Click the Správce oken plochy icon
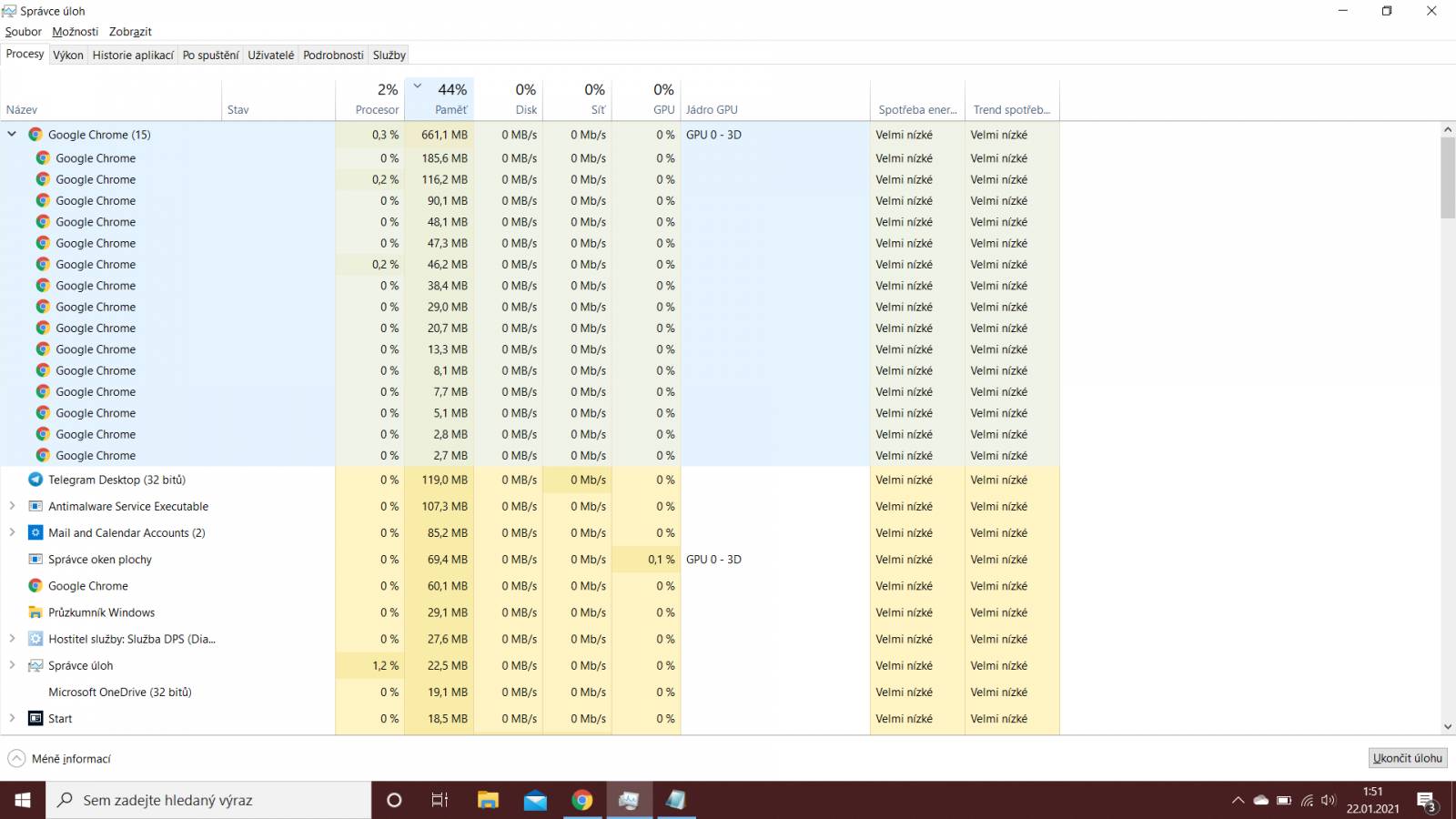Viewport: 1456px width, 819px height. (x=35, y=559)
